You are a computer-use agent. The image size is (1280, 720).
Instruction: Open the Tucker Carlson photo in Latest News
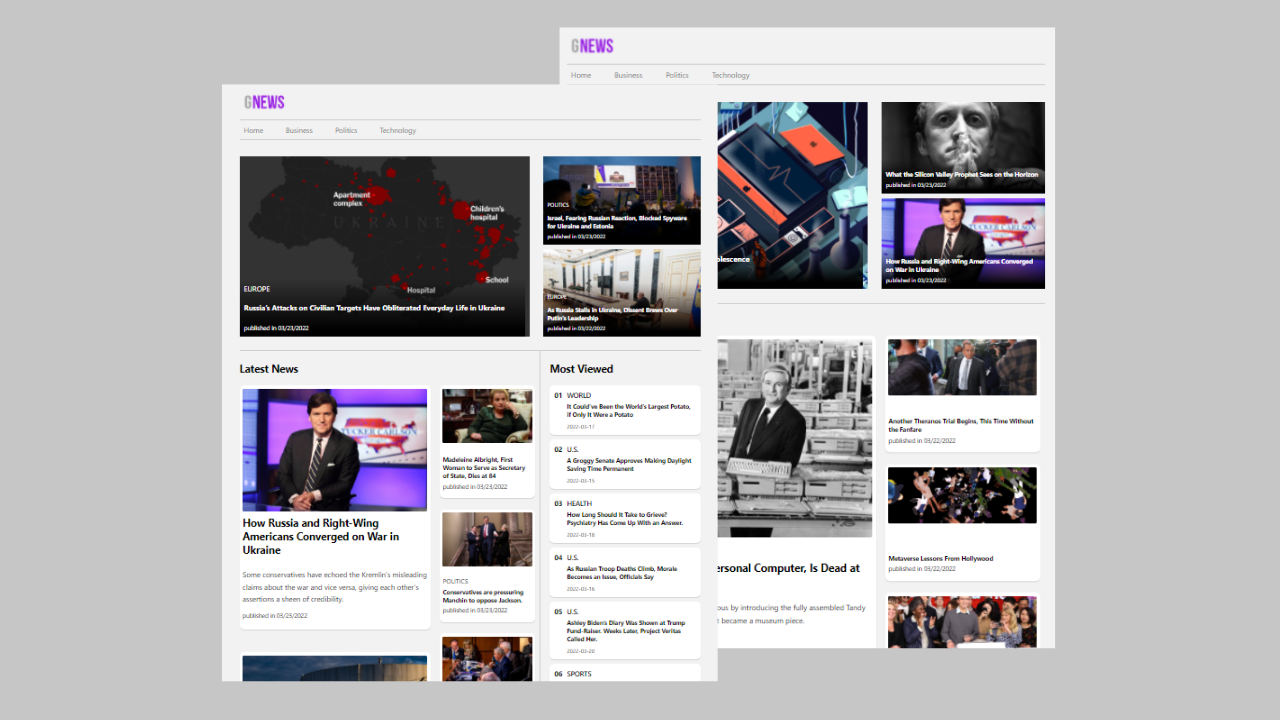tap(335, 450)
